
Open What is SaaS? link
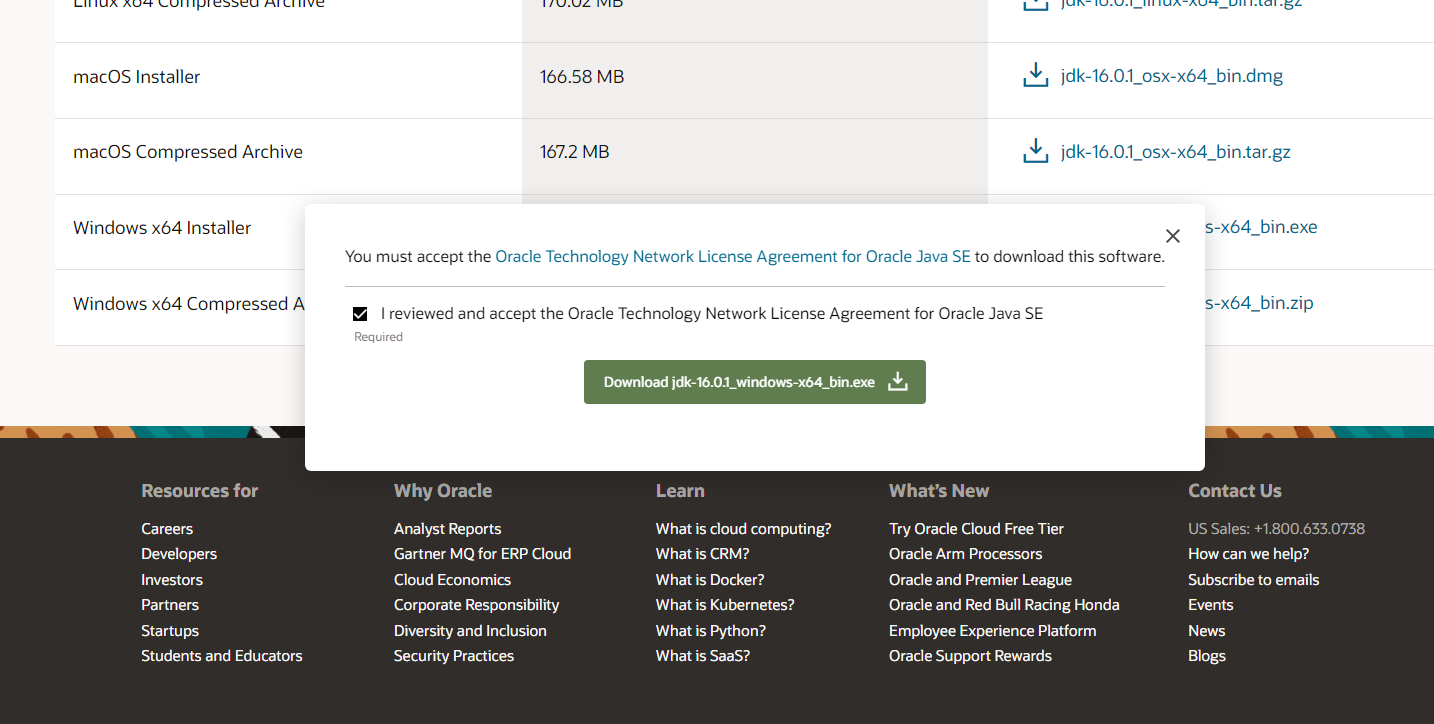pos(703,656)
